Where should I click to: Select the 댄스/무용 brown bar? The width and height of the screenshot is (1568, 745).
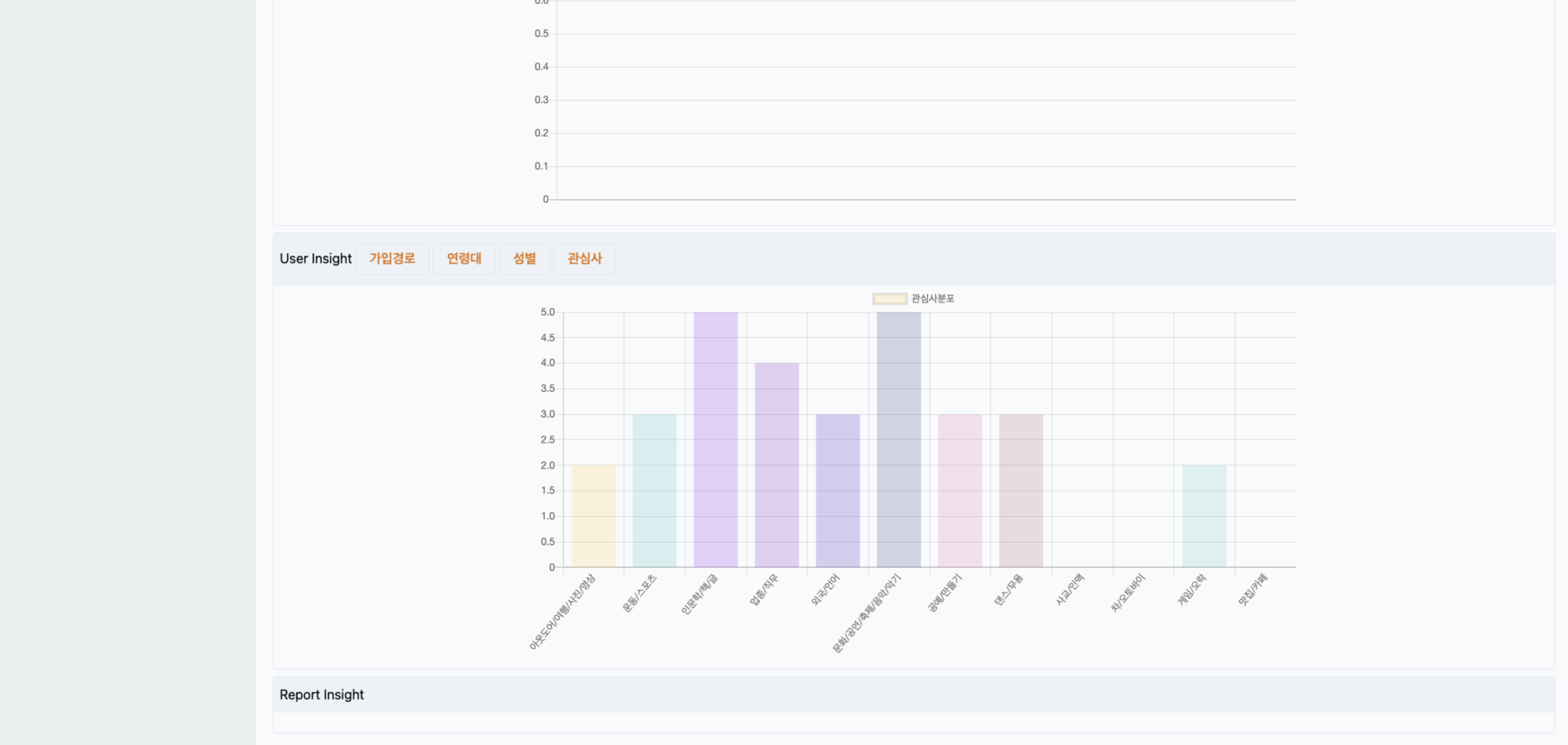tap(1021, 490)
